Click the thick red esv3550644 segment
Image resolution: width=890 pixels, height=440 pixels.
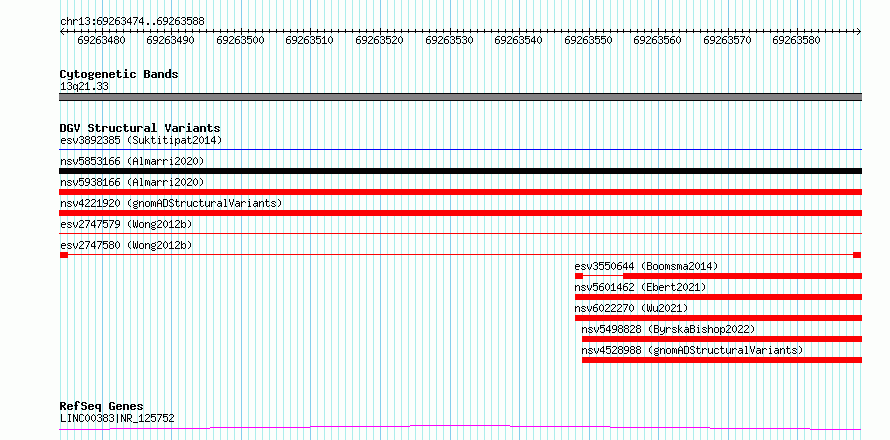pyautogui.click(x=742, y=276)
